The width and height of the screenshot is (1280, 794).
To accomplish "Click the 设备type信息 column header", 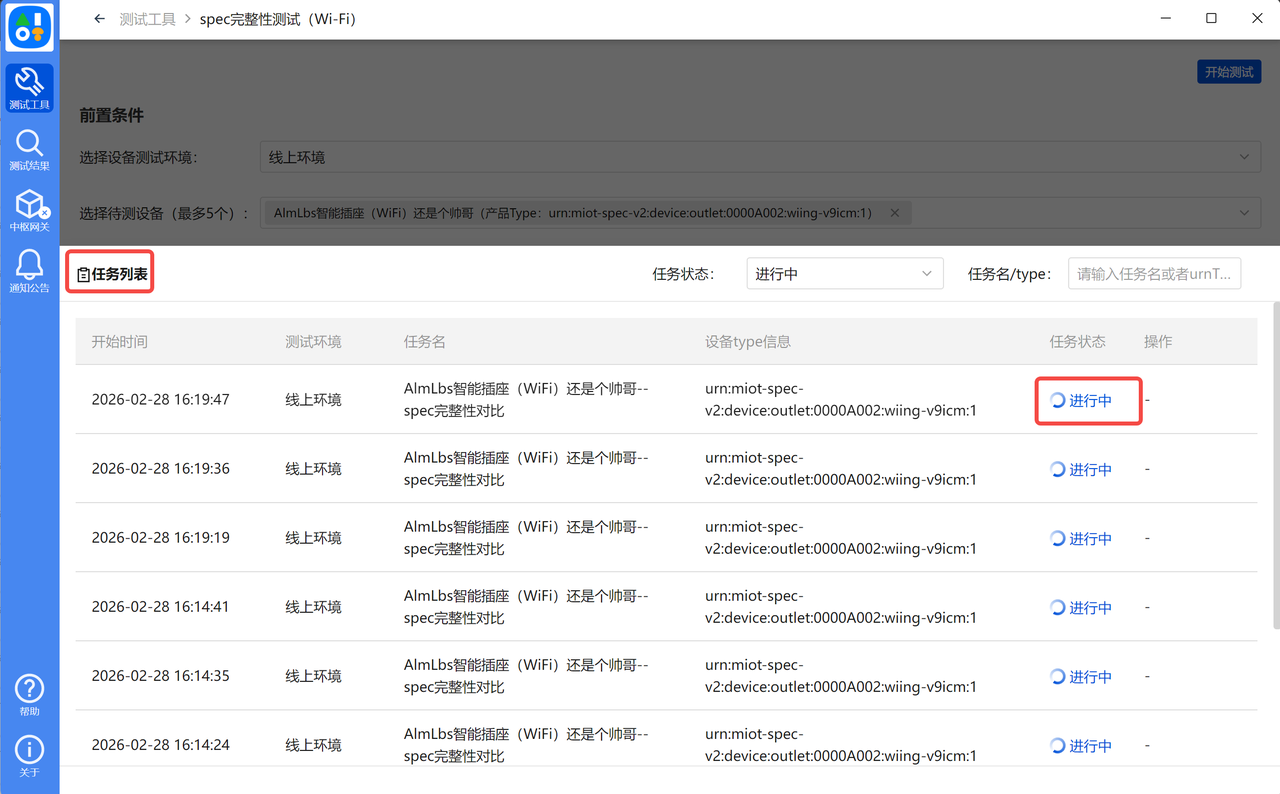I will (748, 342).
